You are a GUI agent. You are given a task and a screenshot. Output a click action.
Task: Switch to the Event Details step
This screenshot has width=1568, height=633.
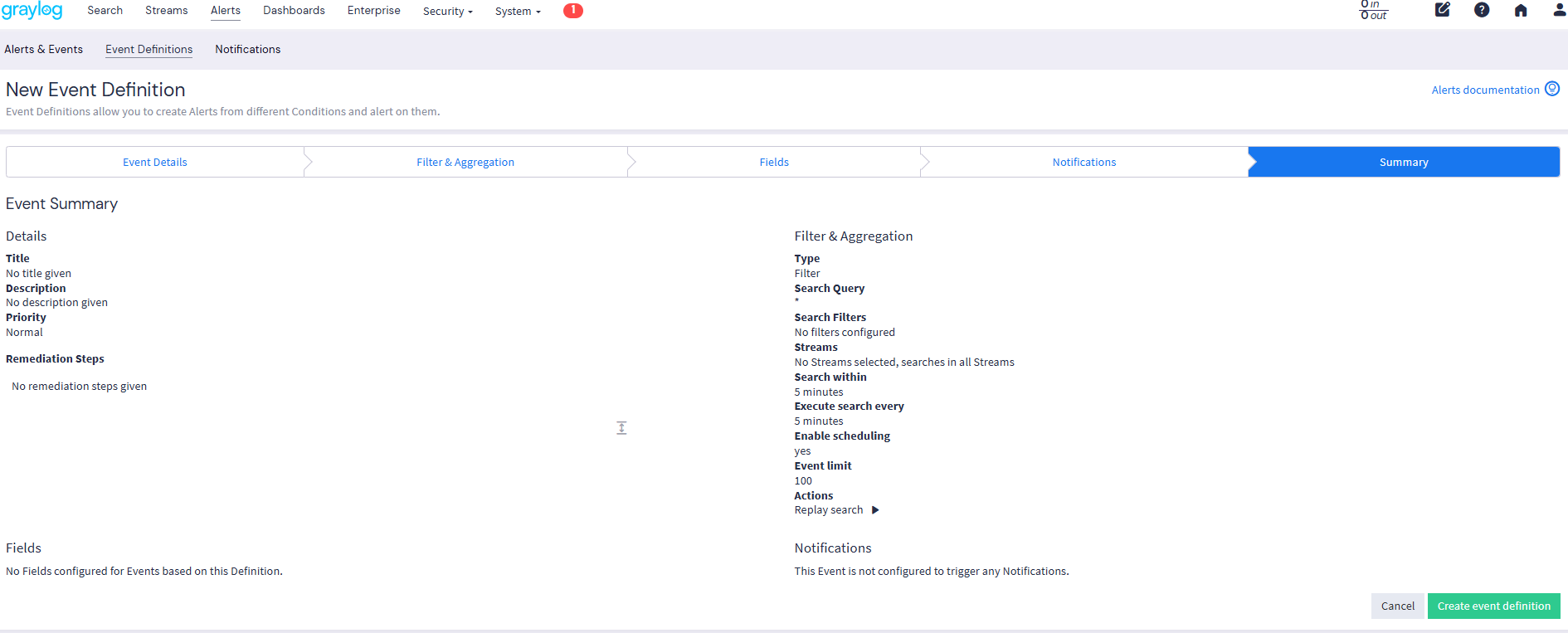coord(155,163)
